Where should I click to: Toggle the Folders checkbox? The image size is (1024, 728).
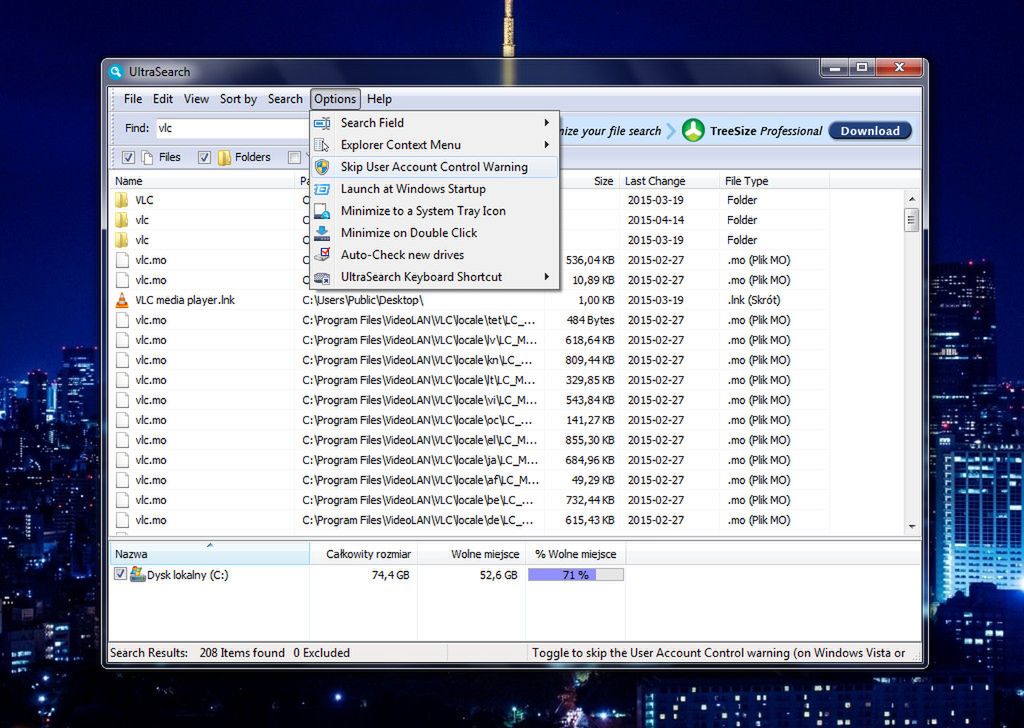[204, 157]
